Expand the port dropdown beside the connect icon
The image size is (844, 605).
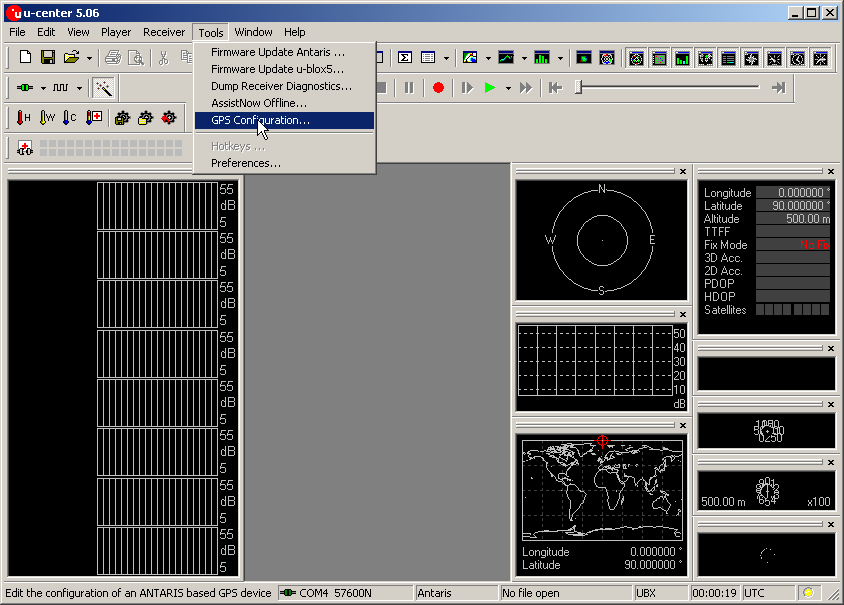(43, 88)
